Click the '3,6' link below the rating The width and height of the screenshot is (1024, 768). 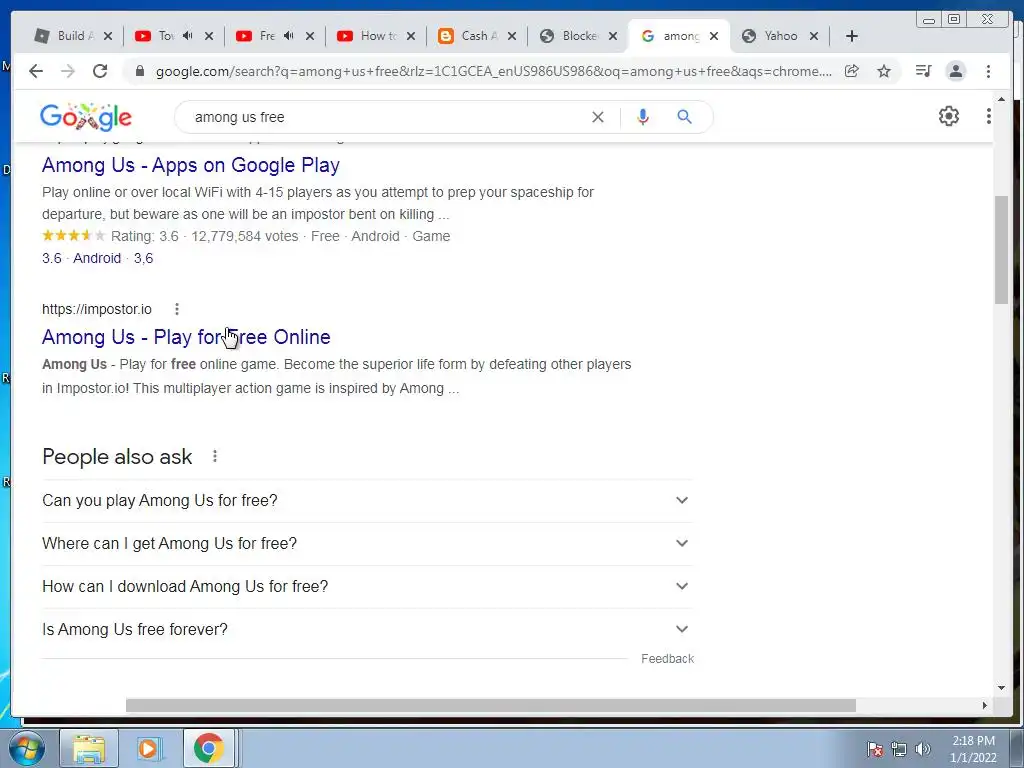click(x=144, y=258)
